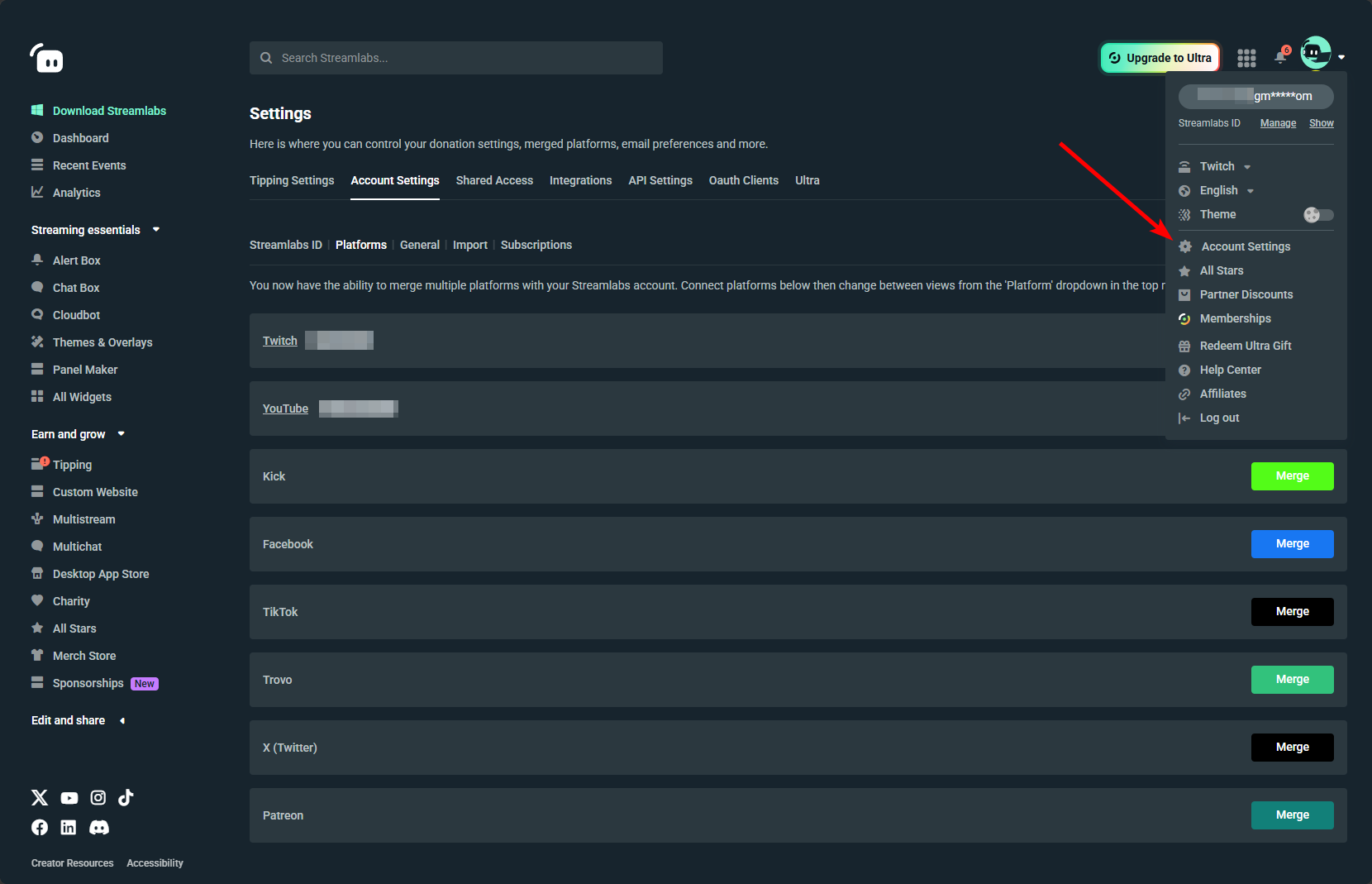Click the Desktop App Store icon
The height and width of the screenshot is (884, 1372).
click(37, 573)
